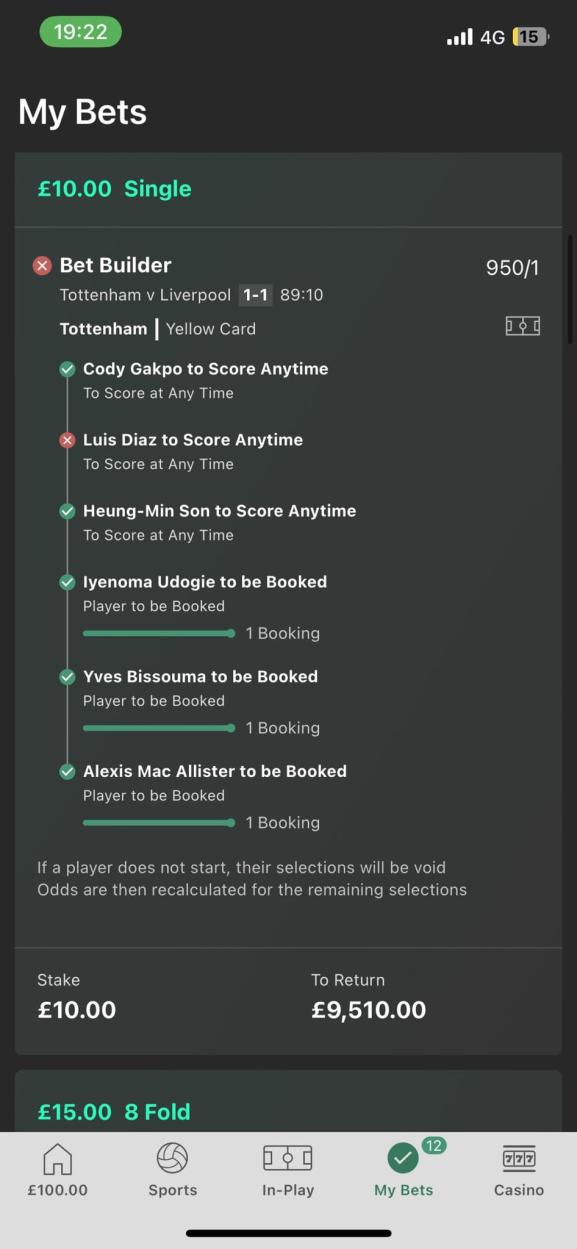The height and width of the screenshot is (1249, 577).
Task: Expand the £15.00 8 Fold bet
Action: (288, 1105)
